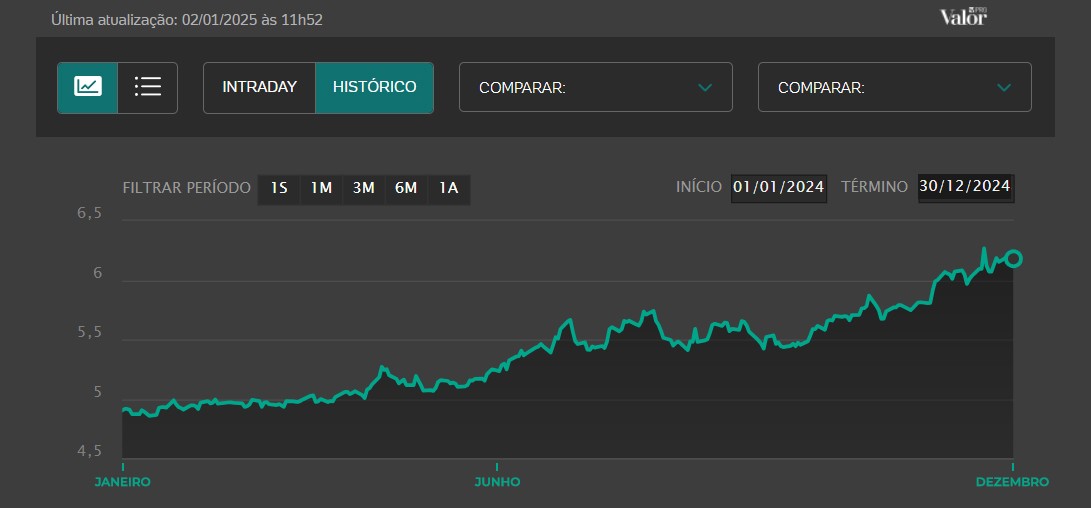Click the JANEIRO axis label

click(x=122, y=482)
